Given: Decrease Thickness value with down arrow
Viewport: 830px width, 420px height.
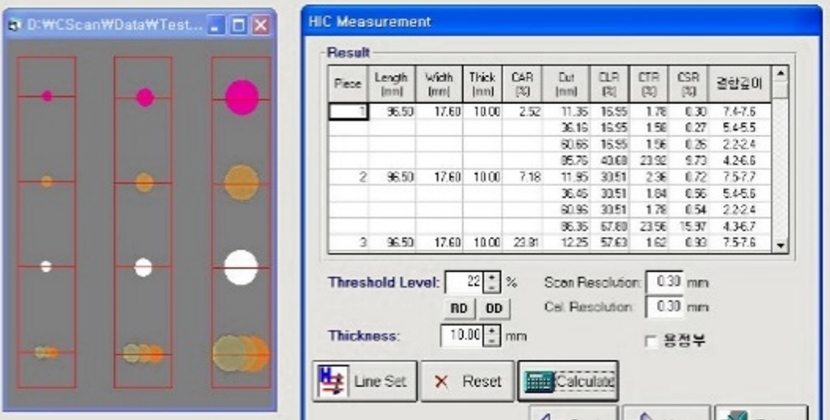Looking at the screenshot, I should (x=492, y=341).
